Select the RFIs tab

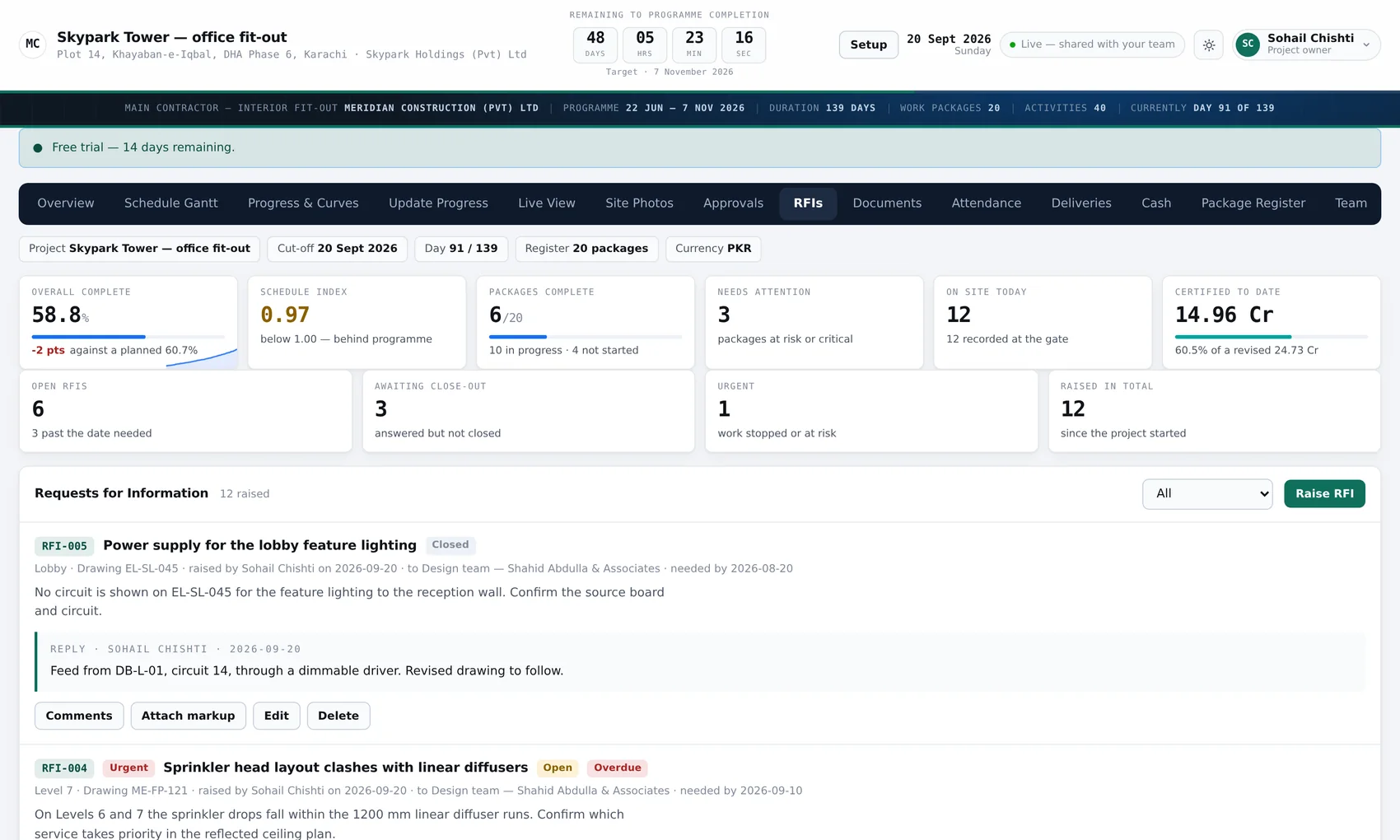808,203
